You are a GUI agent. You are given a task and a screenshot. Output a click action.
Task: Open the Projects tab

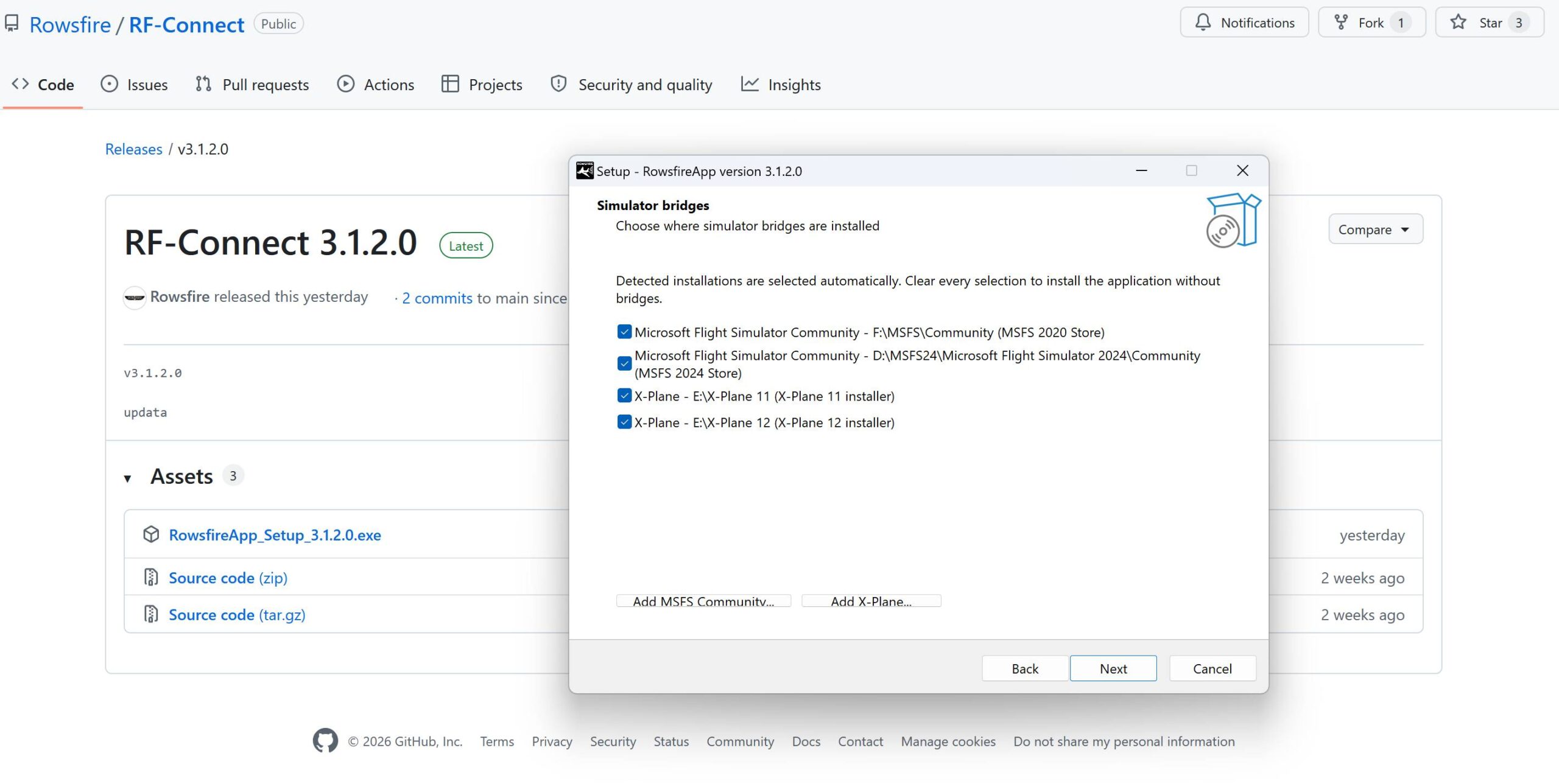coord(482,85)
